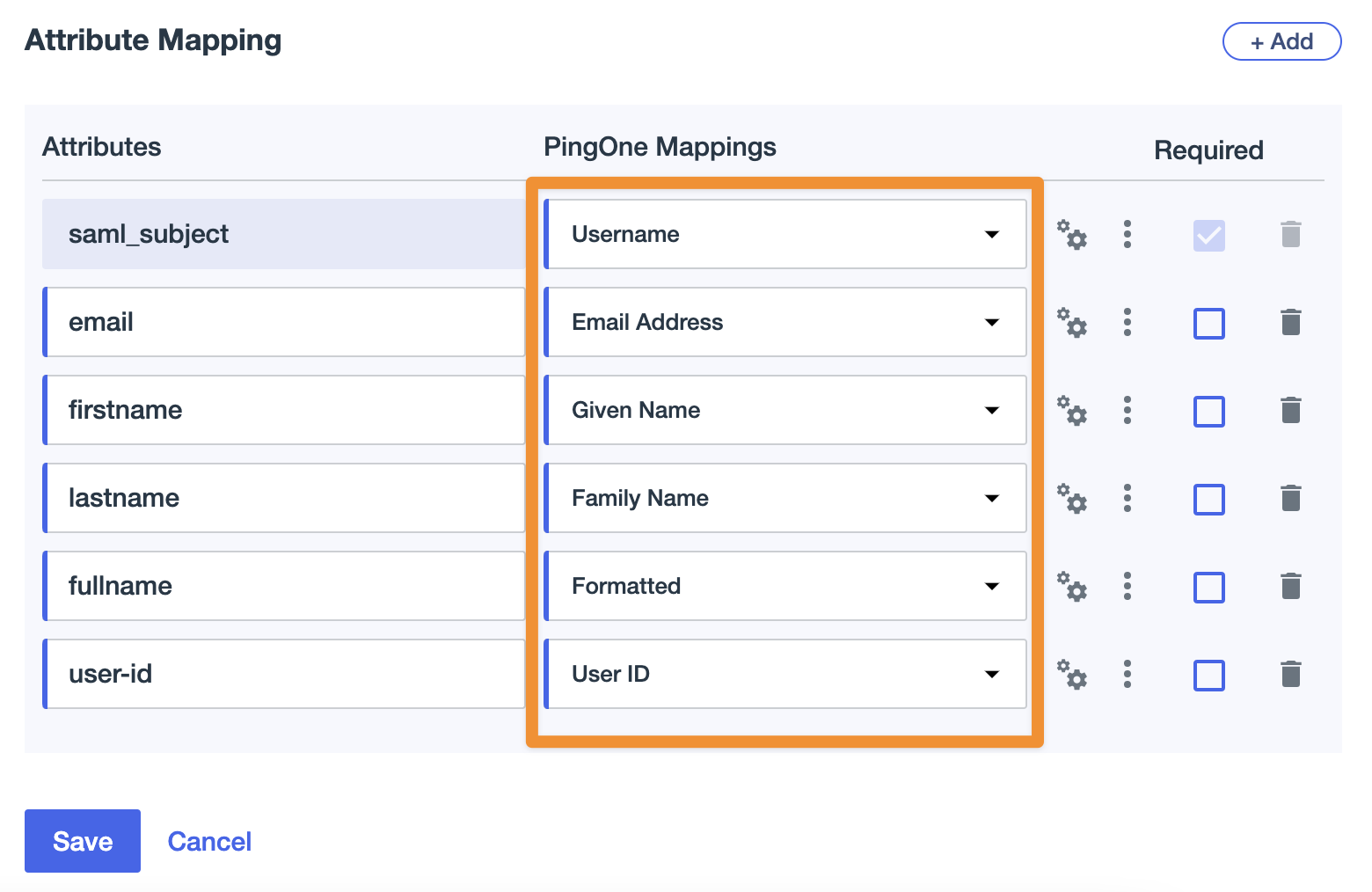
Task: Click the PingOne Mappings column header
Action: [x=660, y=147]
